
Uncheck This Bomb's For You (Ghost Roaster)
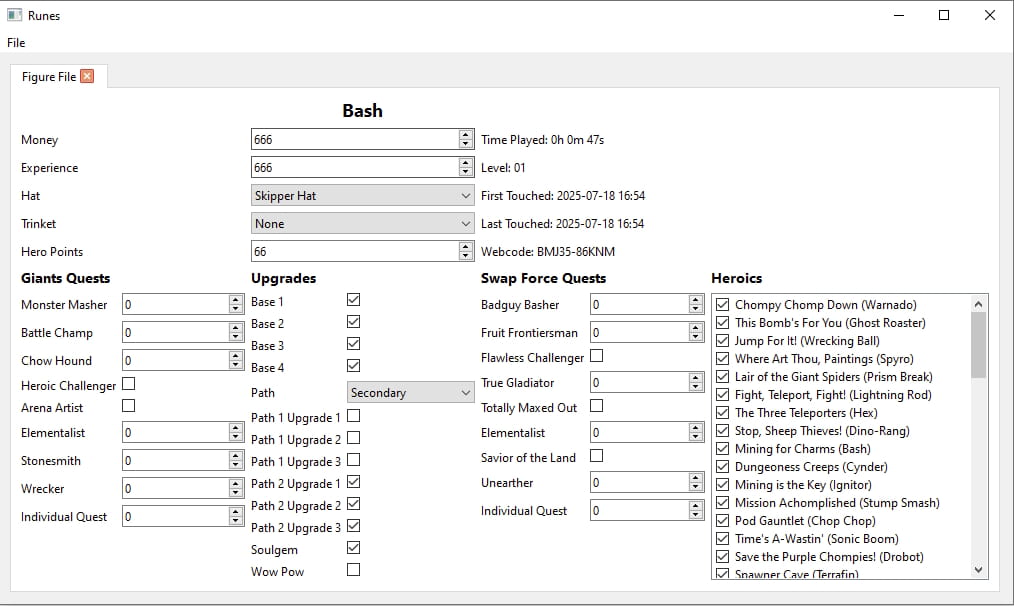coord(723,323)
